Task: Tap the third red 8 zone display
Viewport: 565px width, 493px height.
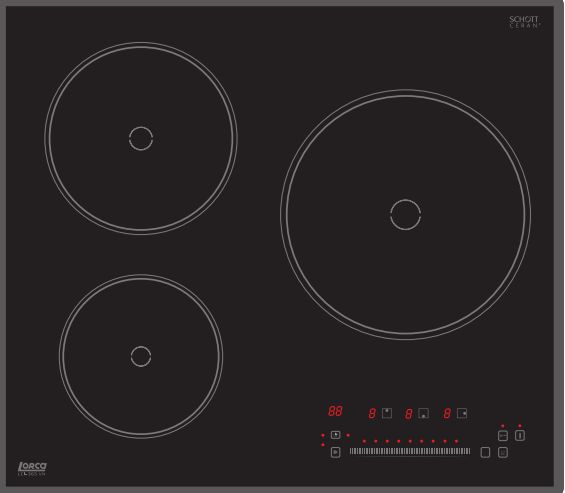Action: pyautogui.click(x=447, y=413)
